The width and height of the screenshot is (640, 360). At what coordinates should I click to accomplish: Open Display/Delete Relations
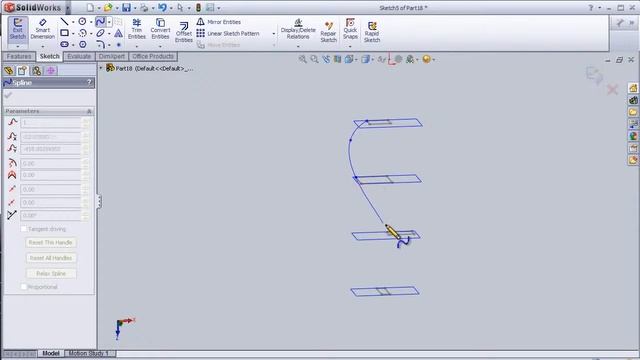coord(298,29)
